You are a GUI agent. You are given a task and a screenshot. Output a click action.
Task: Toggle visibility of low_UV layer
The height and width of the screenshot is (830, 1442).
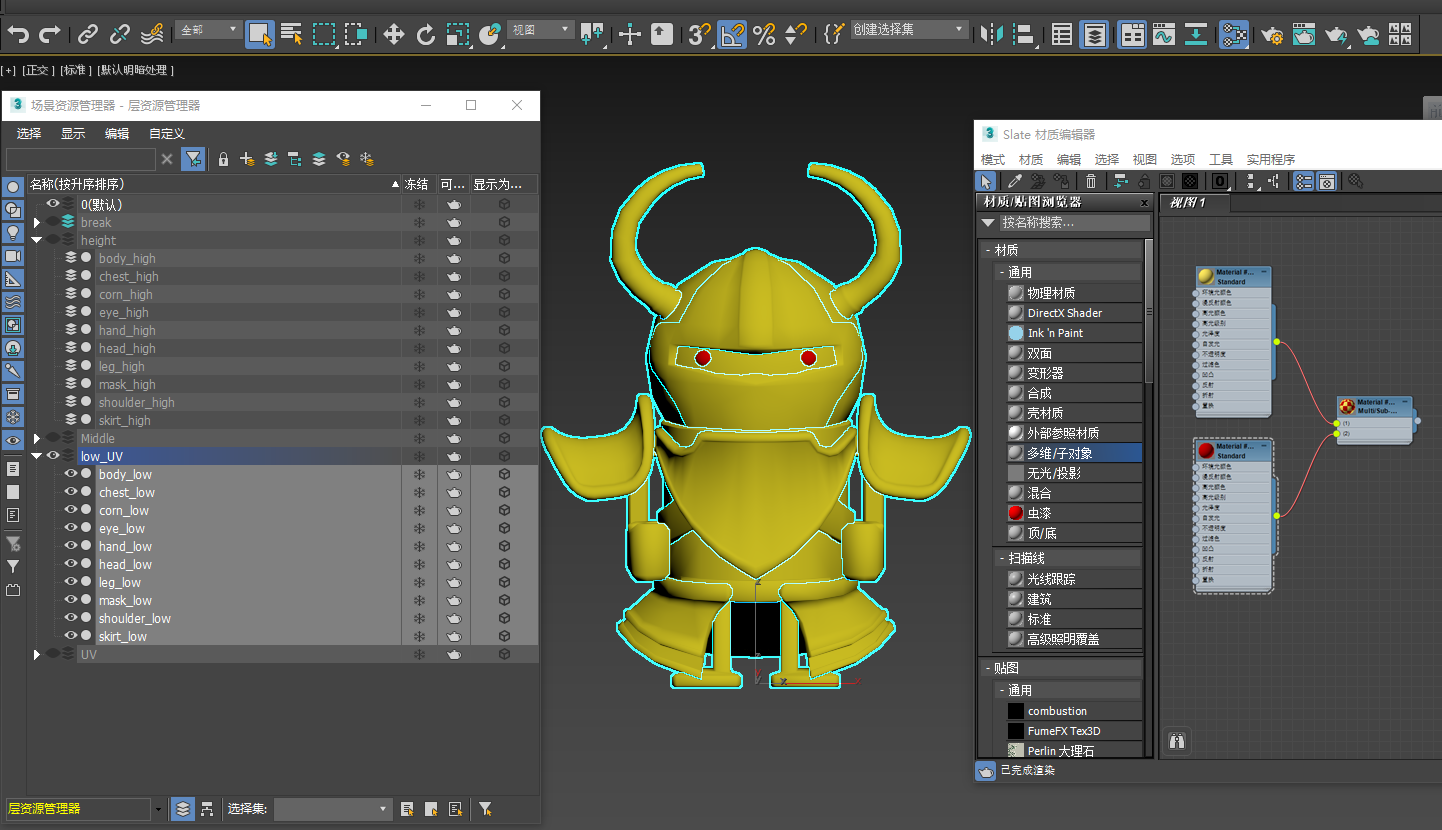click(x=53, y=456)
